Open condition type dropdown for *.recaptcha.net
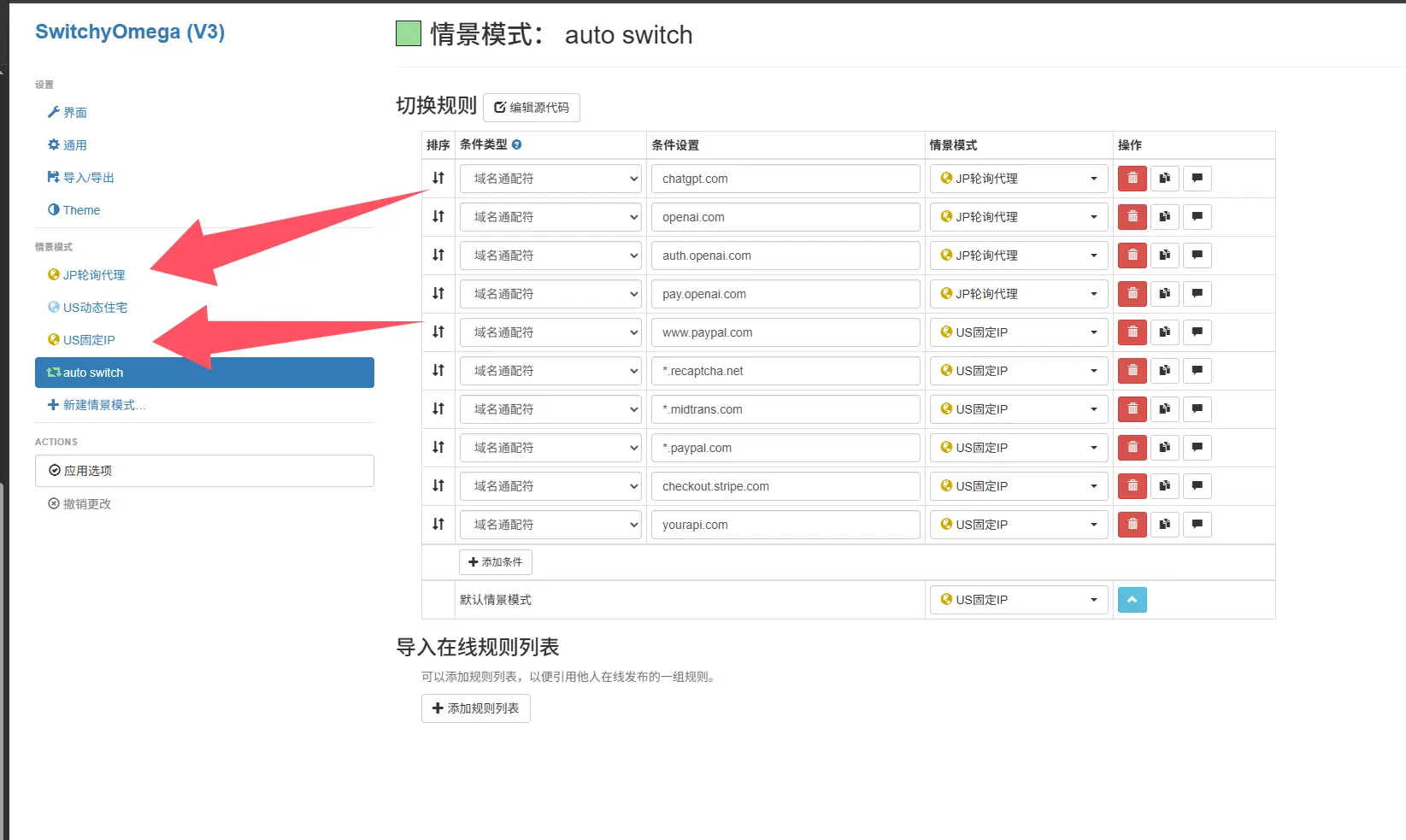Viewport: 1406px width, 840px height. (550, 371)
